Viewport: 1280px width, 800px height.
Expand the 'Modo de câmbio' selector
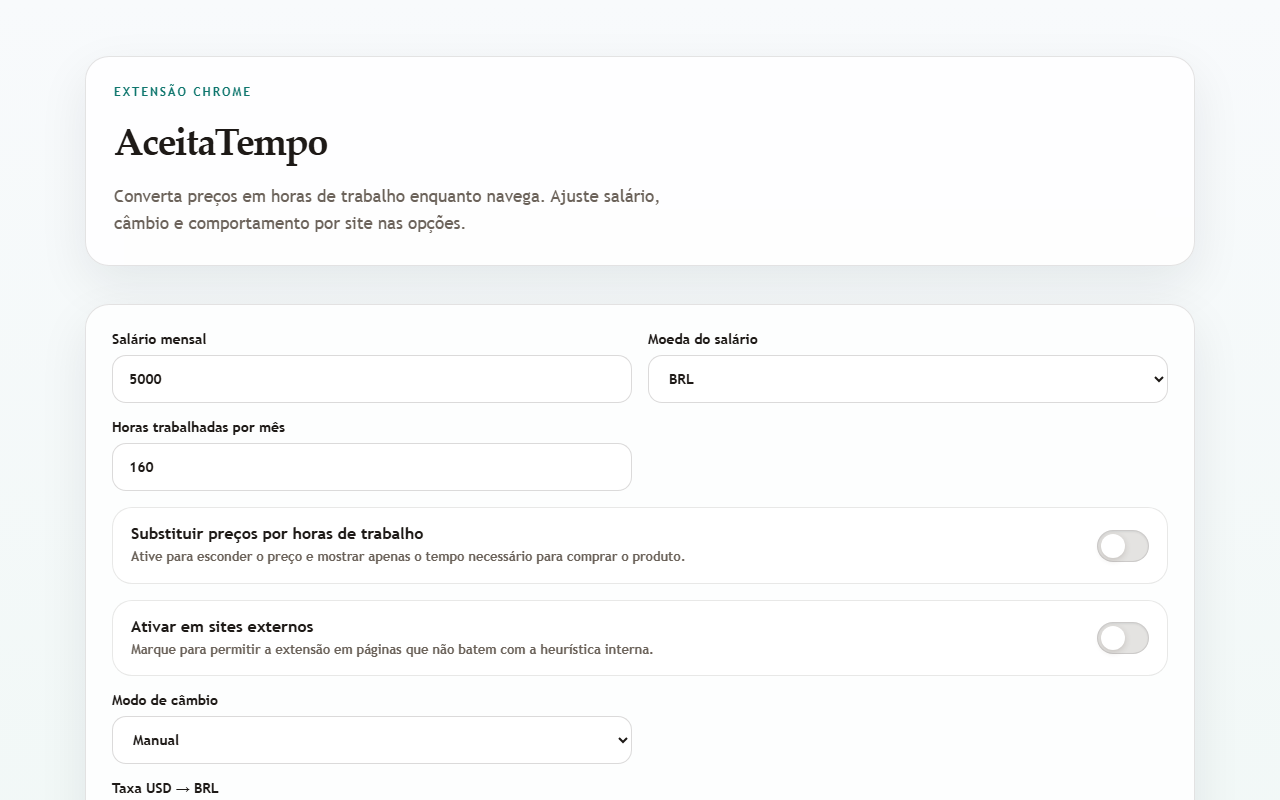coord(371,740)
